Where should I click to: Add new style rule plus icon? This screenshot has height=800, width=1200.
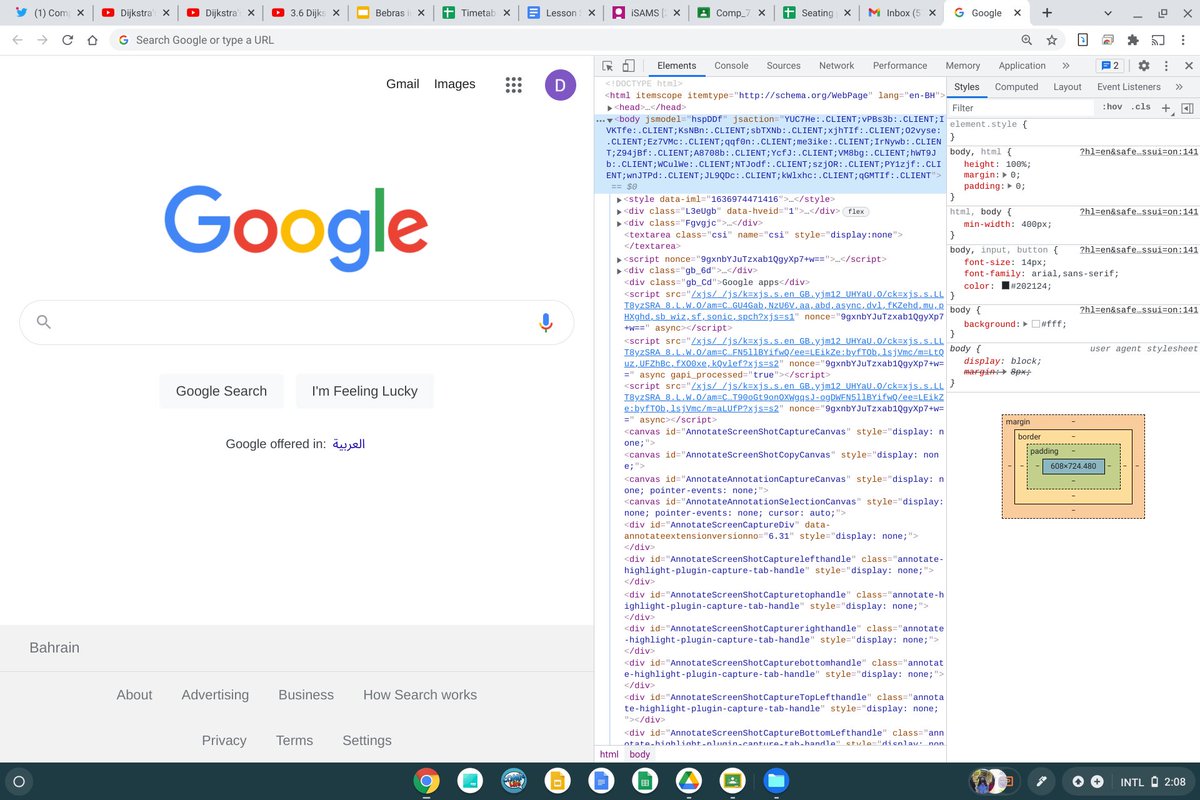click(x=1166, y=108)
